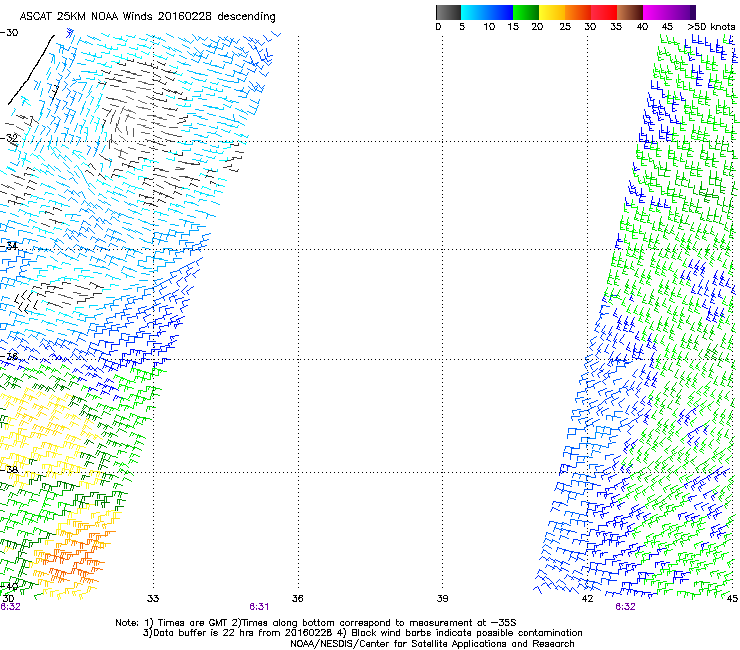The width and height of the screenshot is (740, 650).
Task: Click the brown 35-40 knots color swatch
Action: point(630,12)
